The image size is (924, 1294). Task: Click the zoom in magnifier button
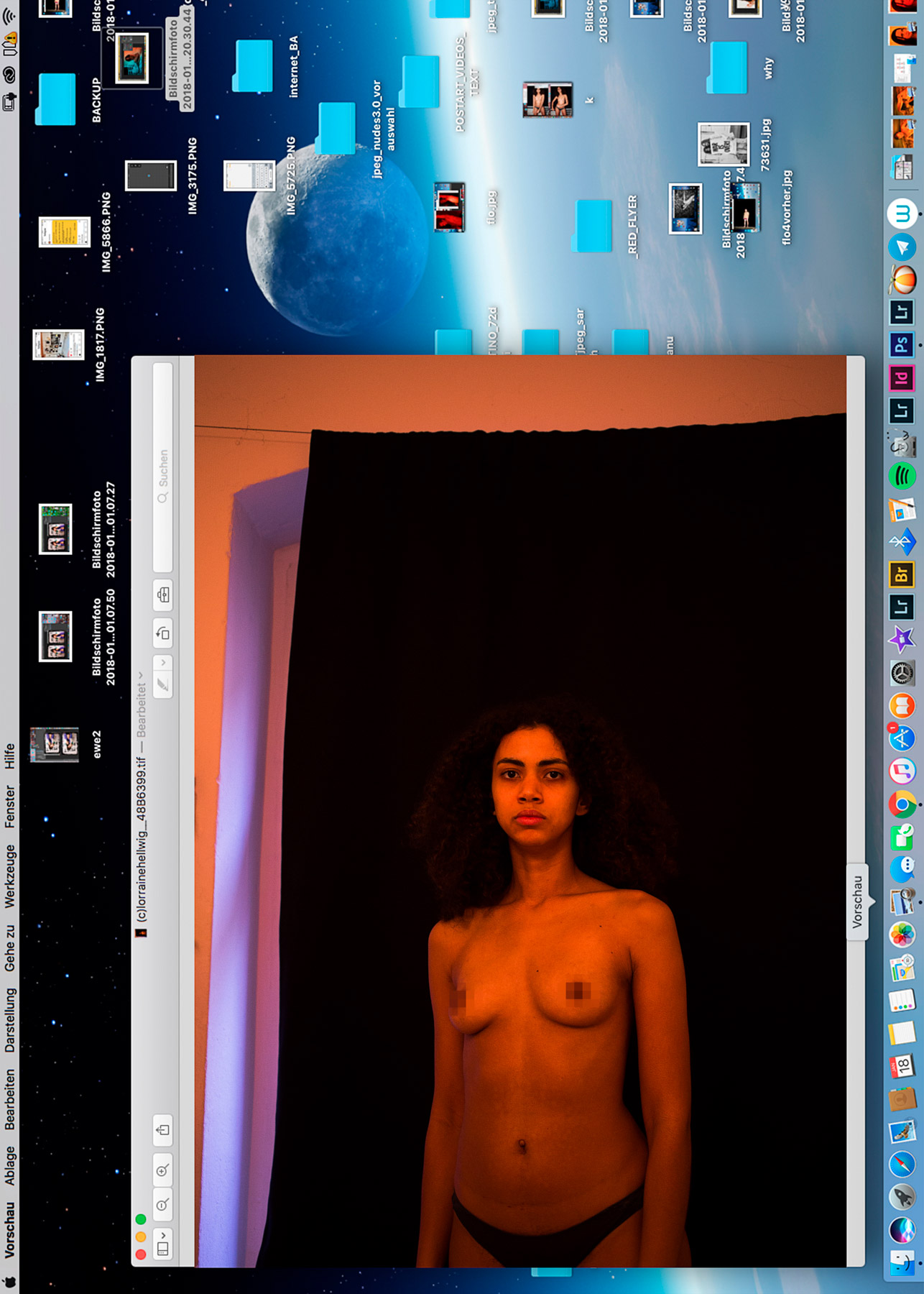coord(163,1170)
